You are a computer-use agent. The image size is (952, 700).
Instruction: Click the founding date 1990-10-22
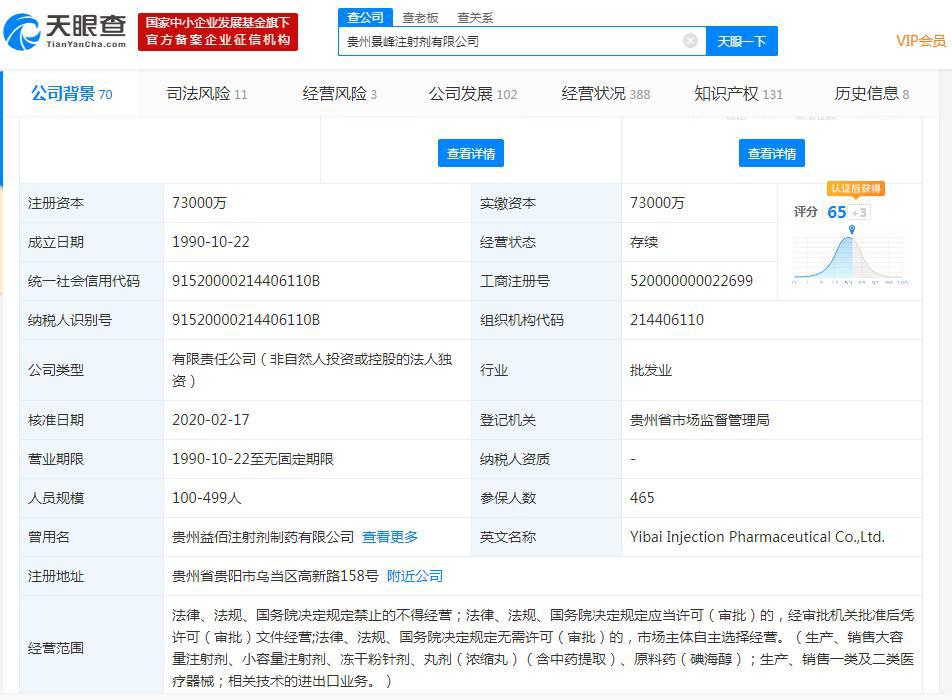coord(211,242)
